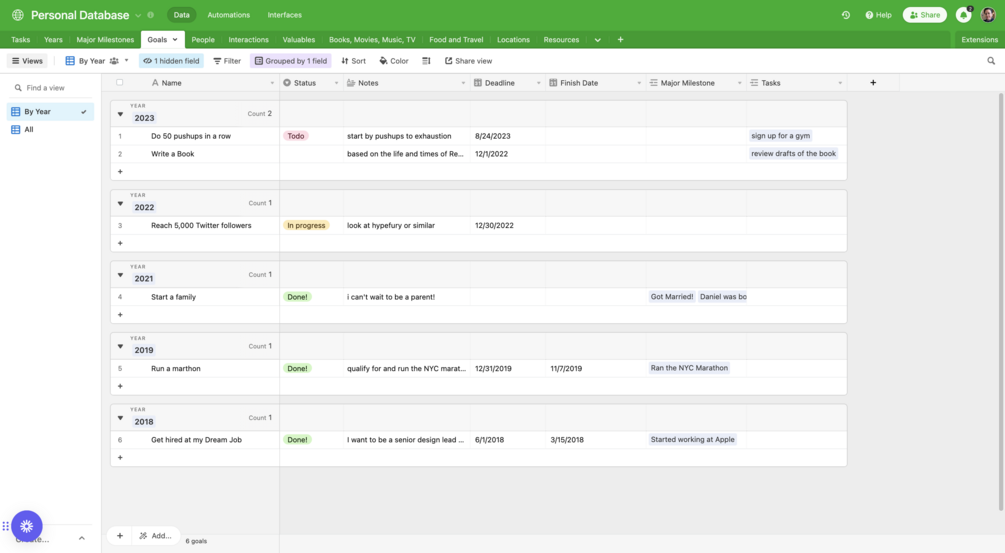Collapse the 2019 year group
Image resolution: width=1005 pixels, height=553 pixels.
pyautogui.click(x=120, y=347)
